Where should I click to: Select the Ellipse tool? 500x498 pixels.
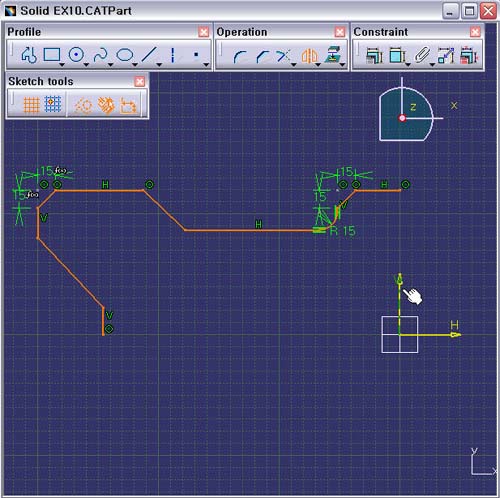click(125, 55)
